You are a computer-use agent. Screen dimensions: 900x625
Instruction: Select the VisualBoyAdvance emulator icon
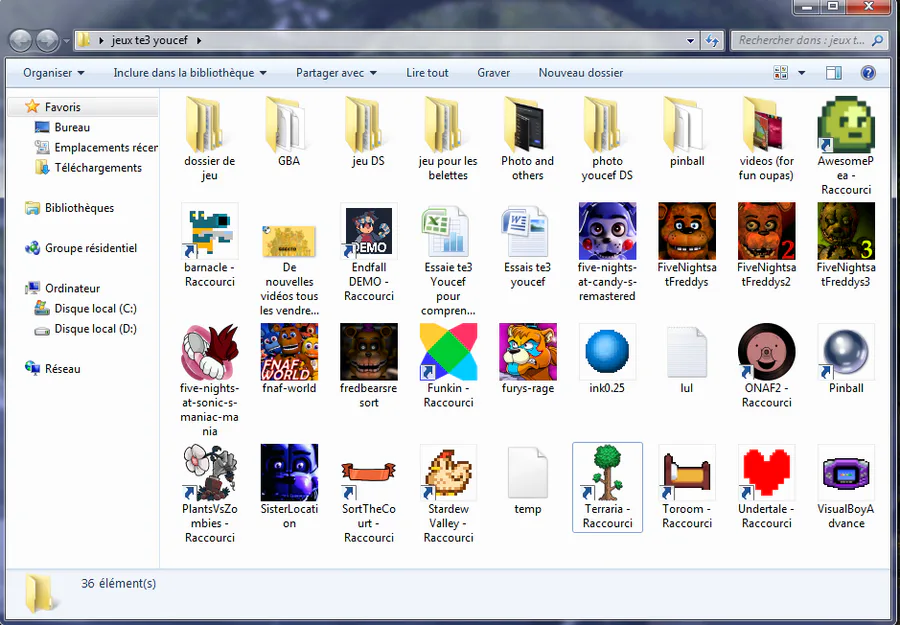click(846, 472)
